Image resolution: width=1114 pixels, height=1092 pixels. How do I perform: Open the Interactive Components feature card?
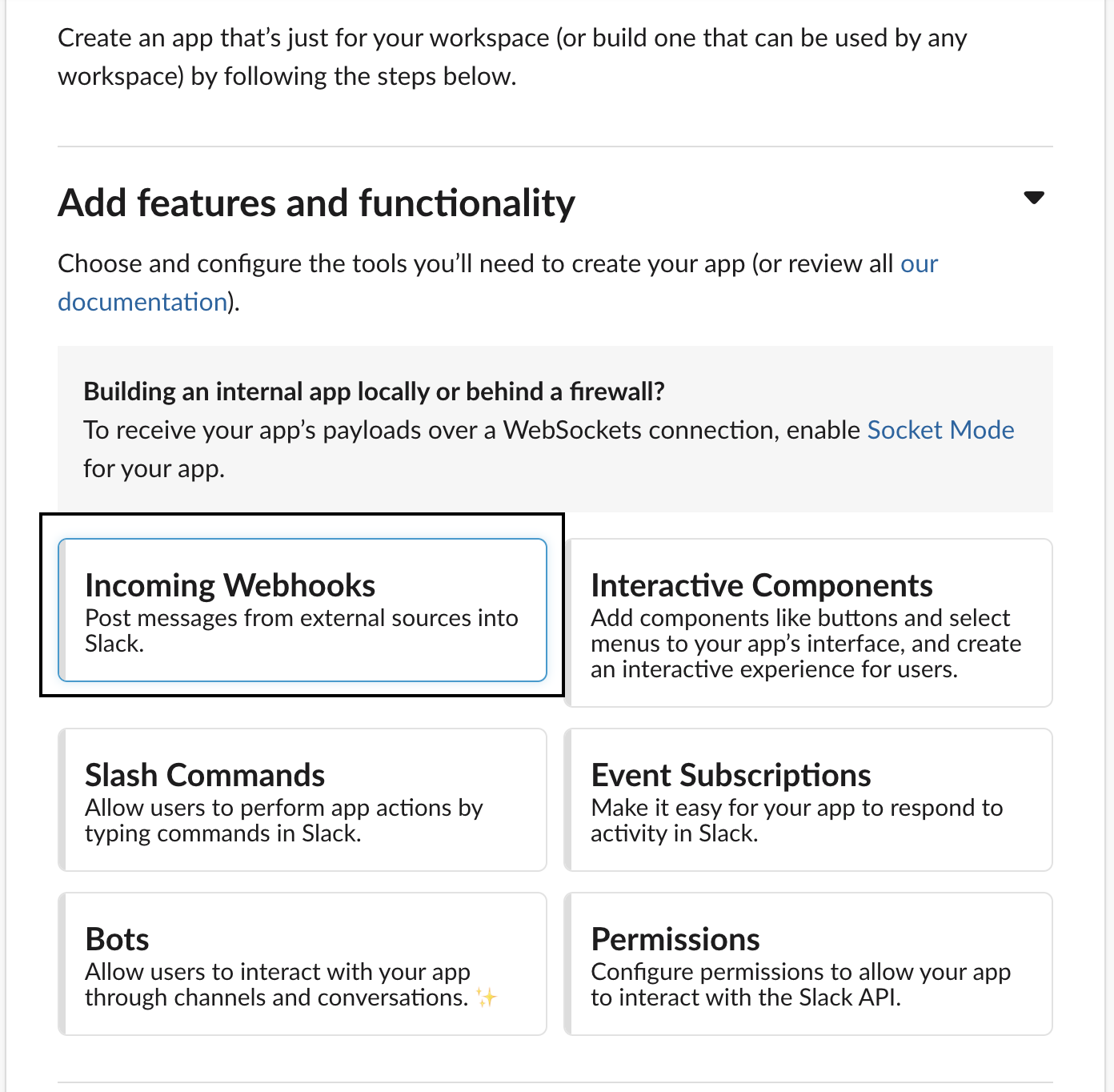click(x=808, y=623)
